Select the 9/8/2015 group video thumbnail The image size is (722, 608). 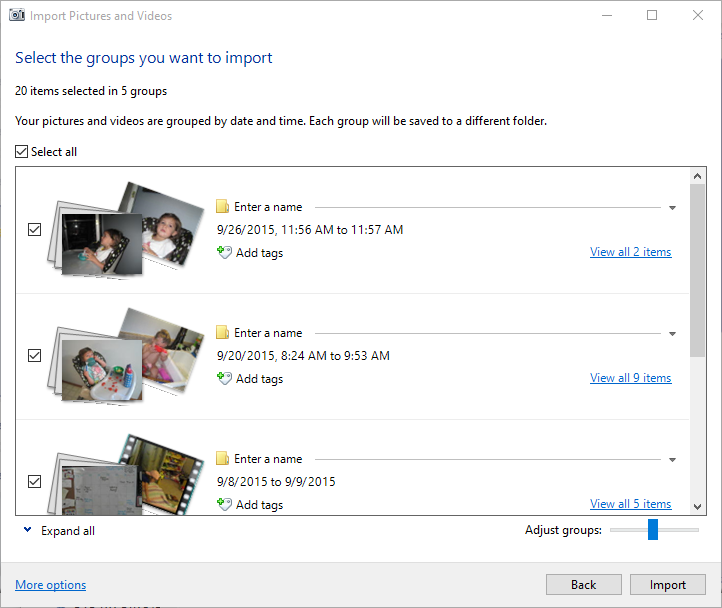[x=125, y=474]
